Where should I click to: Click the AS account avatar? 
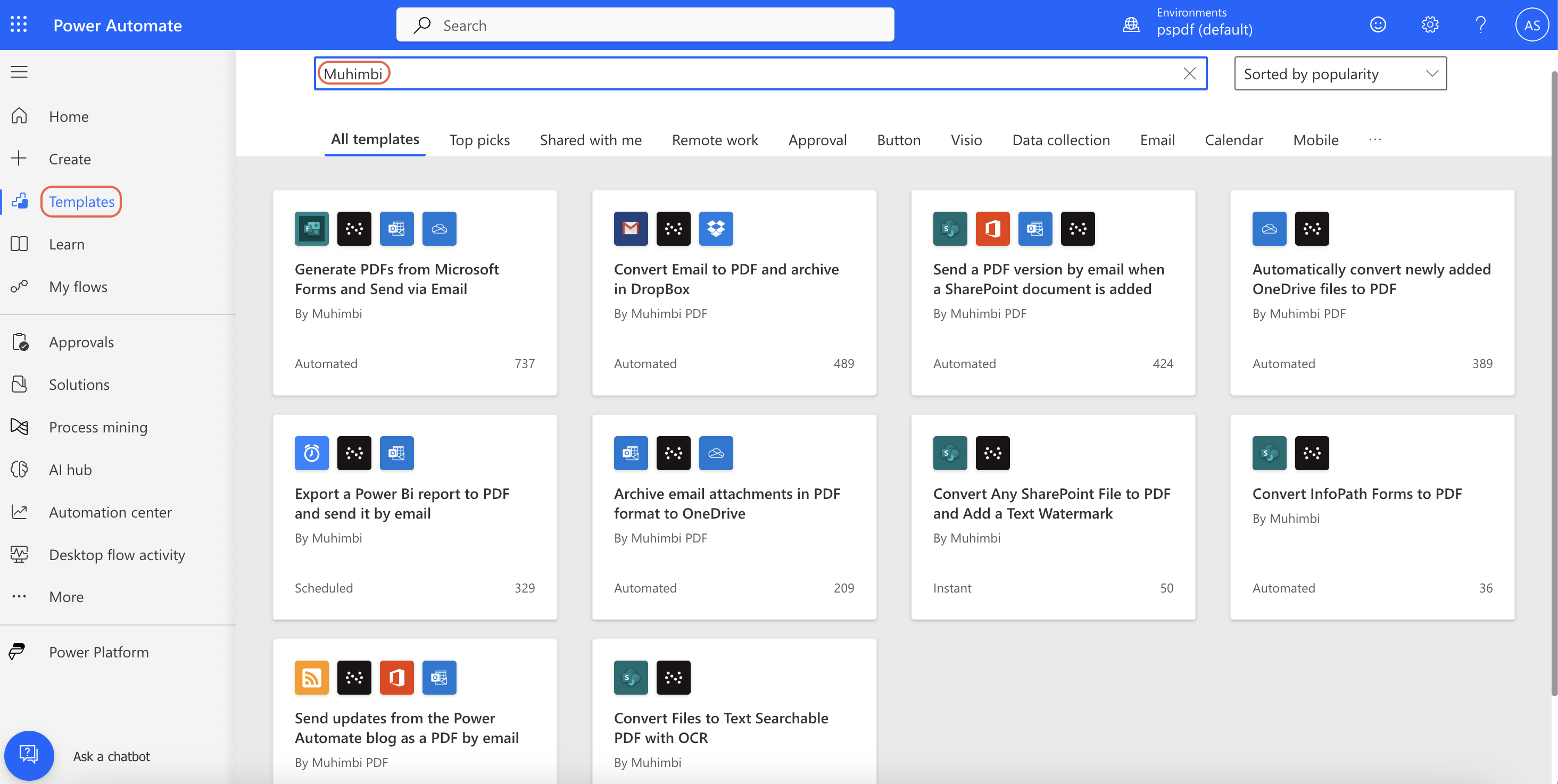pyautogui.click(x=1531, y=25)
